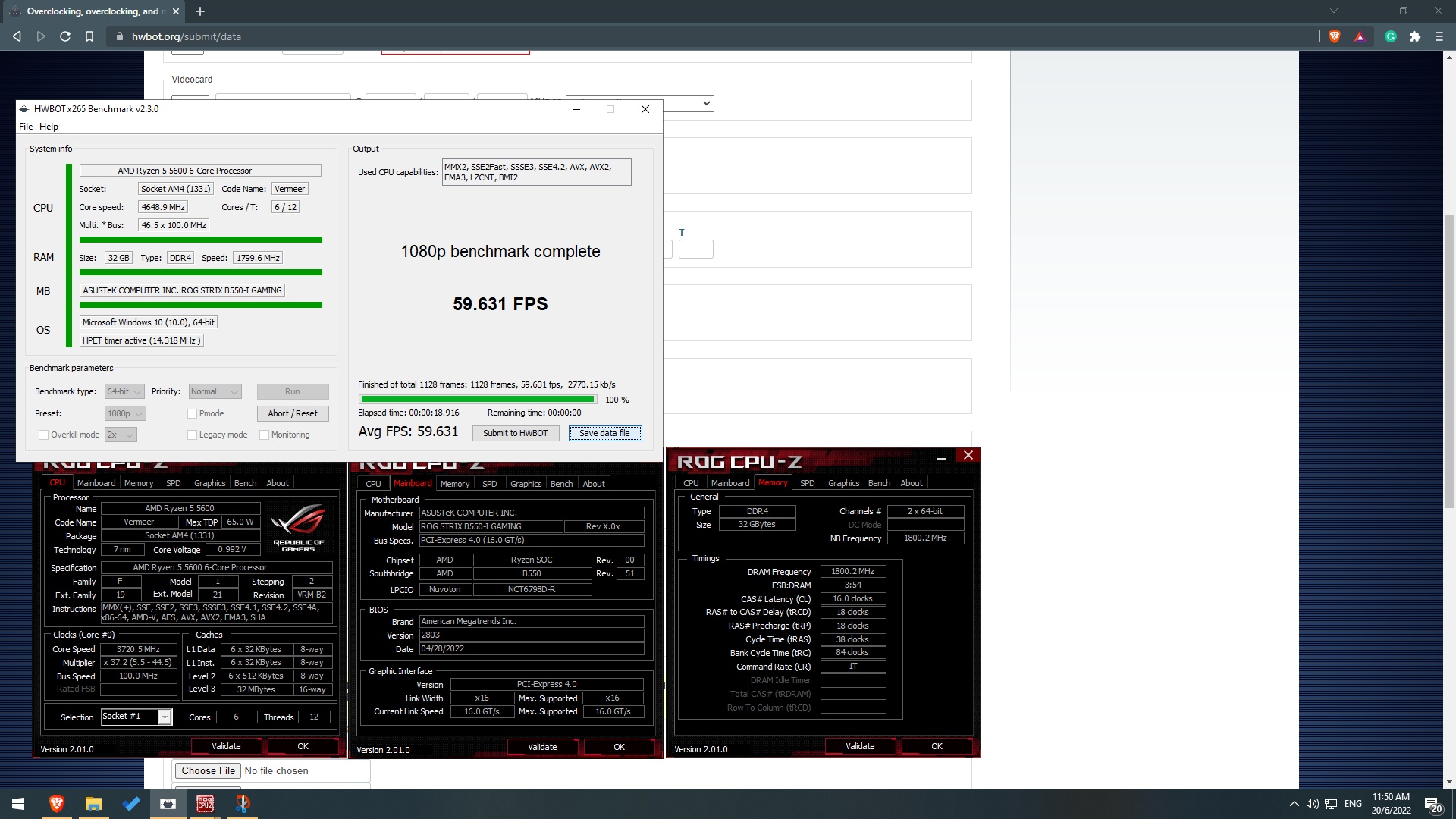Launch Brave from the taskbar
The width and height of the screenshot is (1456, 819).
pyautogui.click(x=56, y=804)
